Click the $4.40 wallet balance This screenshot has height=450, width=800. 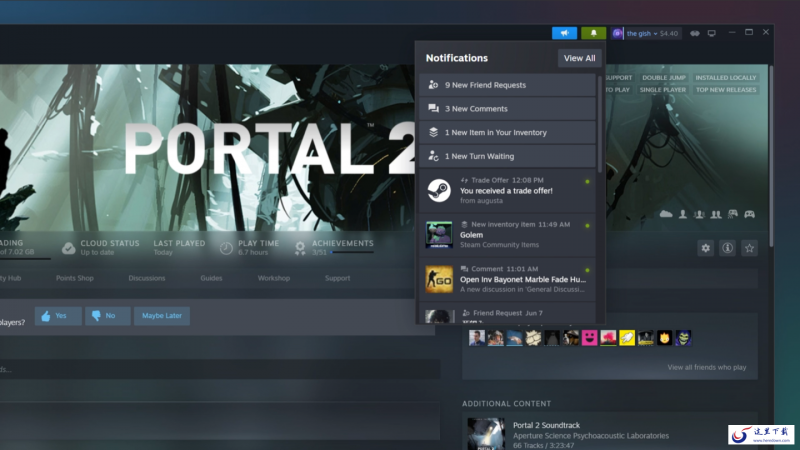click(x=669, y=34)
